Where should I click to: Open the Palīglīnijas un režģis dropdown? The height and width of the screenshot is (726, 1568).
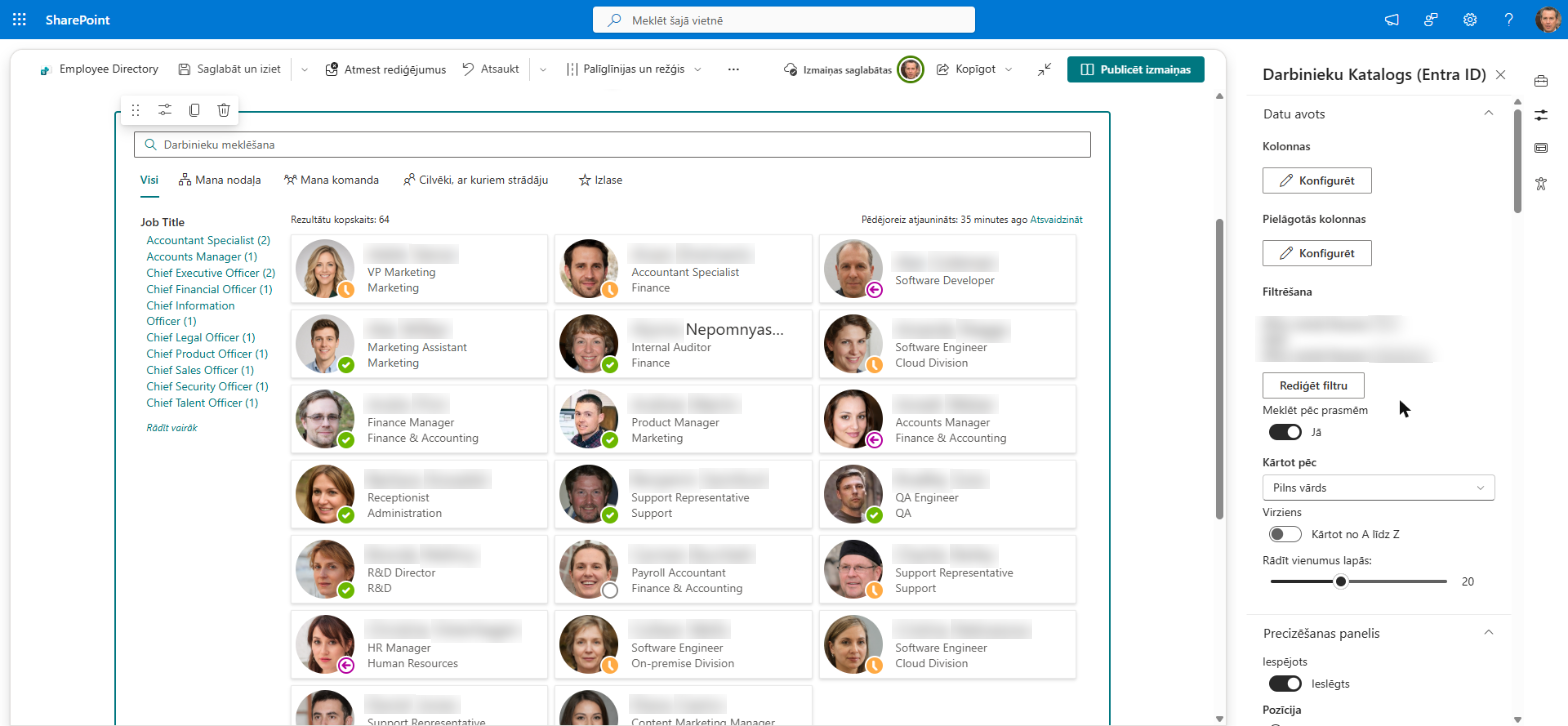coord(634,69)
